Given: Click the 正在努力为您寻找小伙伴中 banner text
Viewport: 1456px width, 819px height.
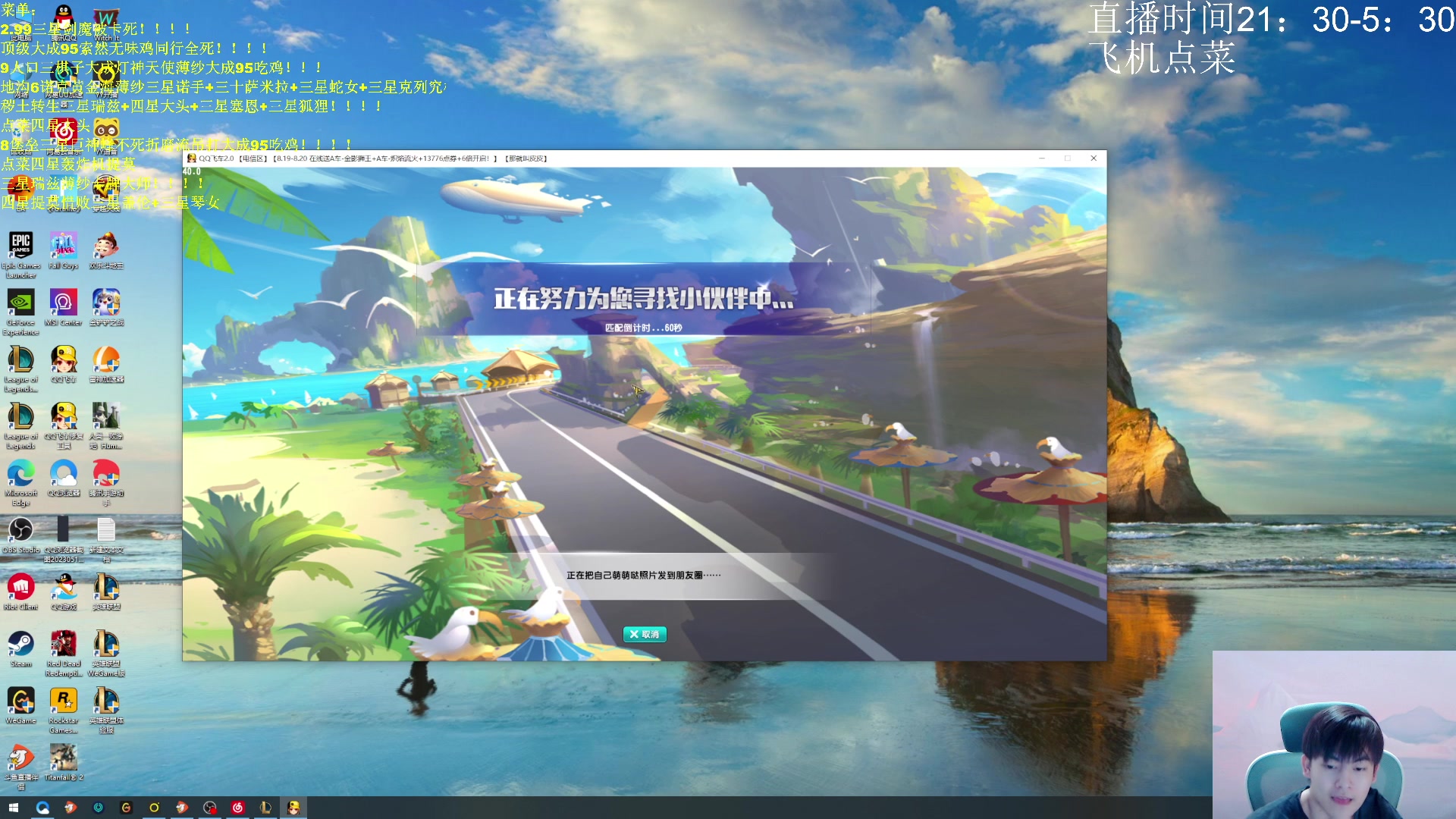Looking at the screenshot, I should 643,299.
